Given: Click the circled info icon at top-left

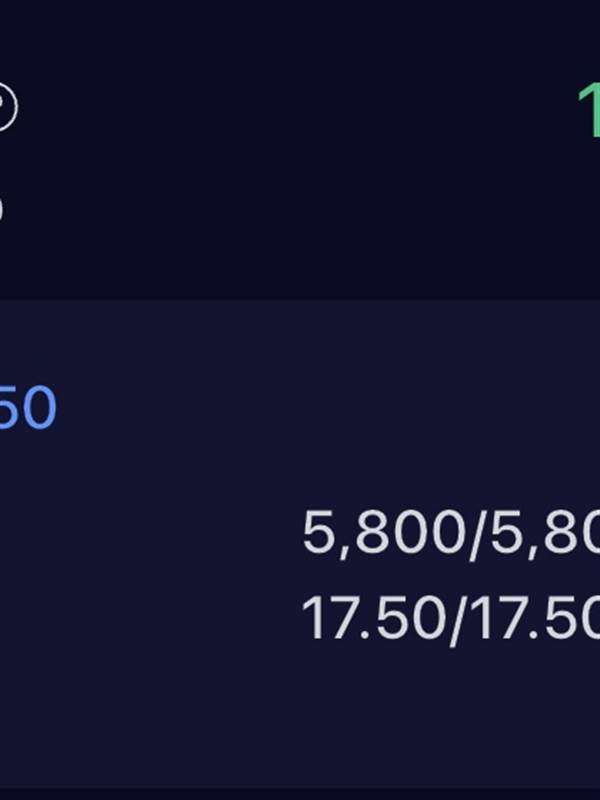Looking at the screenshot, I should pyautogui.click(x=5, y=107).
